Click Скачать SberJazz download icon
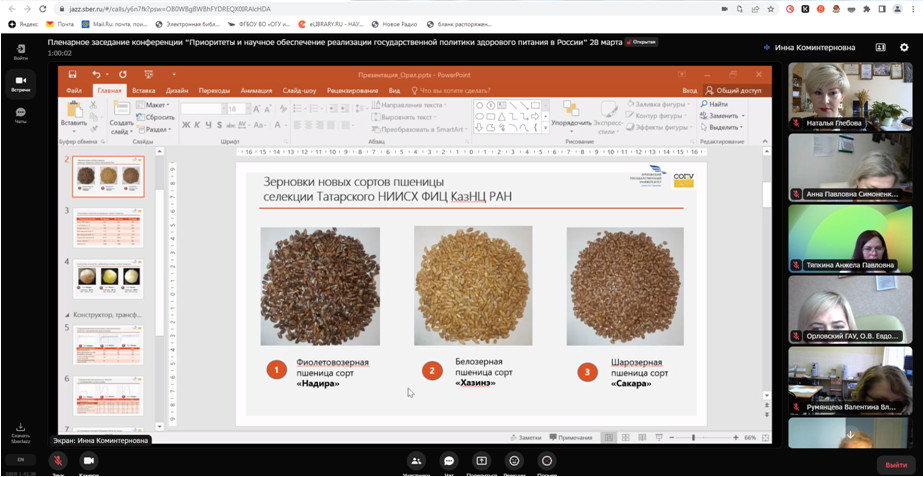The image size is (923, 477). pos(20,429)
